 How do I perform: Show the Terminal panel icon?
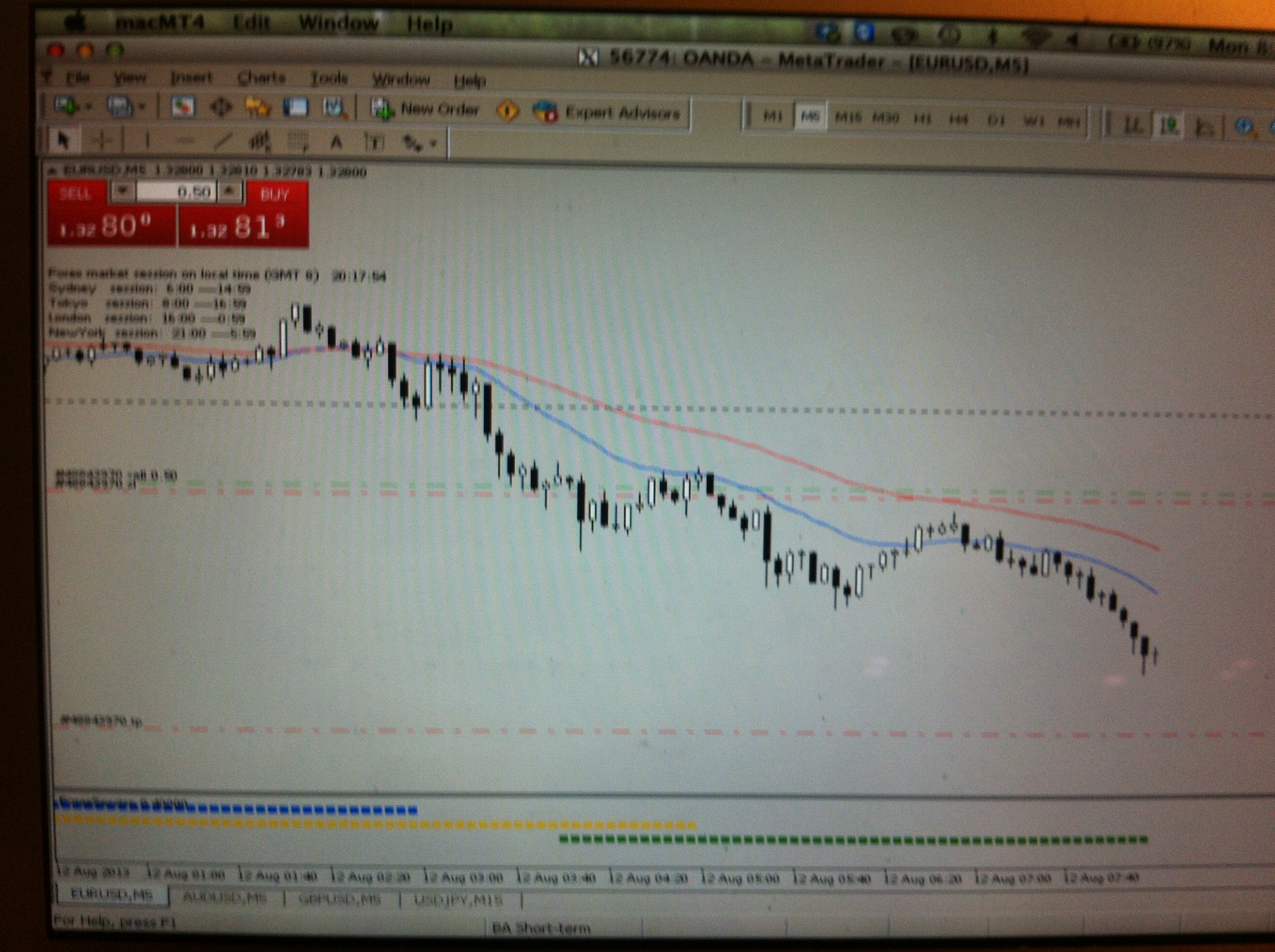pyautogui.click(x=296, y=108)
